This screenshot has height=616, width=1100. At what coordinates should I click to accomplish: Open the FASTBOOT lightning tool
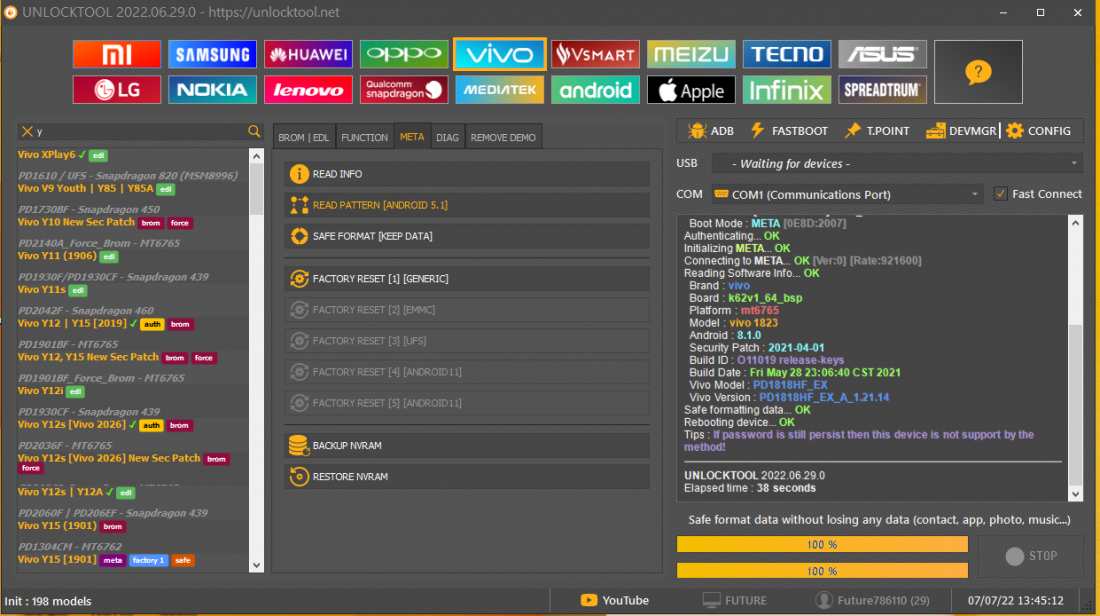(789, 131)
